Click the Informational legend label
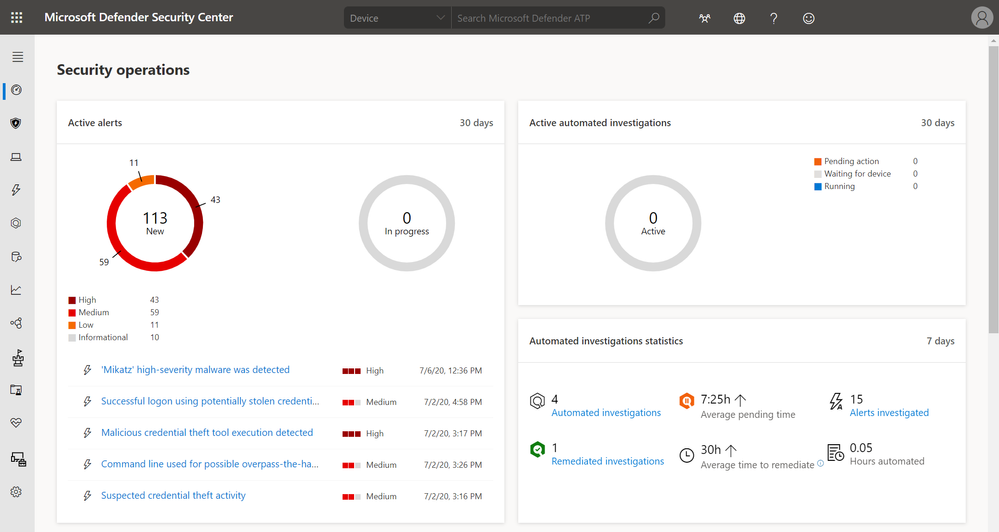This screenshot has height=532, width=999. pos(103,338)
